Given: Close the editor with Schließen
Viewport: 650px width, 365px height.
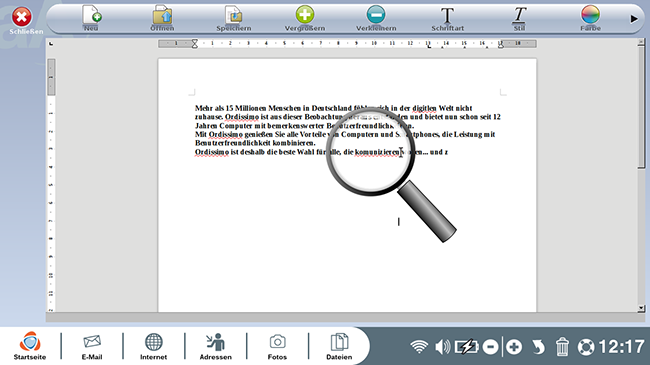Looking at the screenshot, I should [x=22, y=21].
